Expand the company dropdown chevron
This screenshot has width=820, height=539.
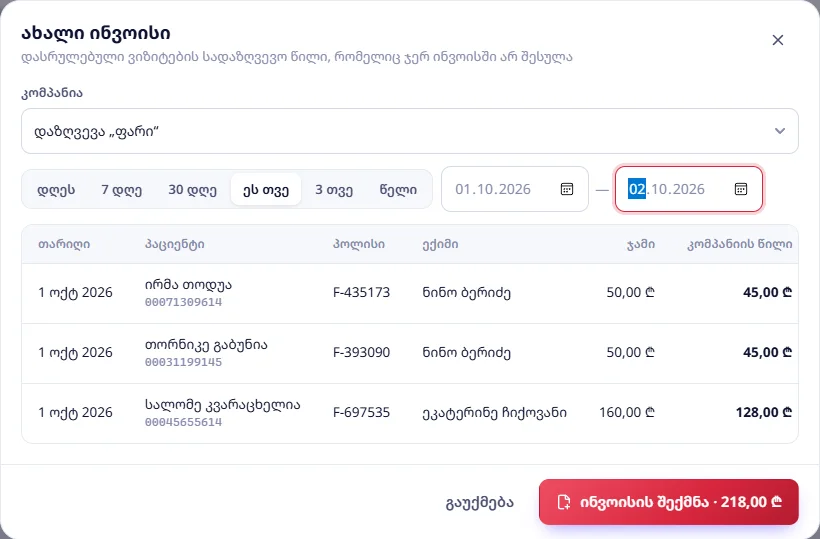[x=780, y=131]
